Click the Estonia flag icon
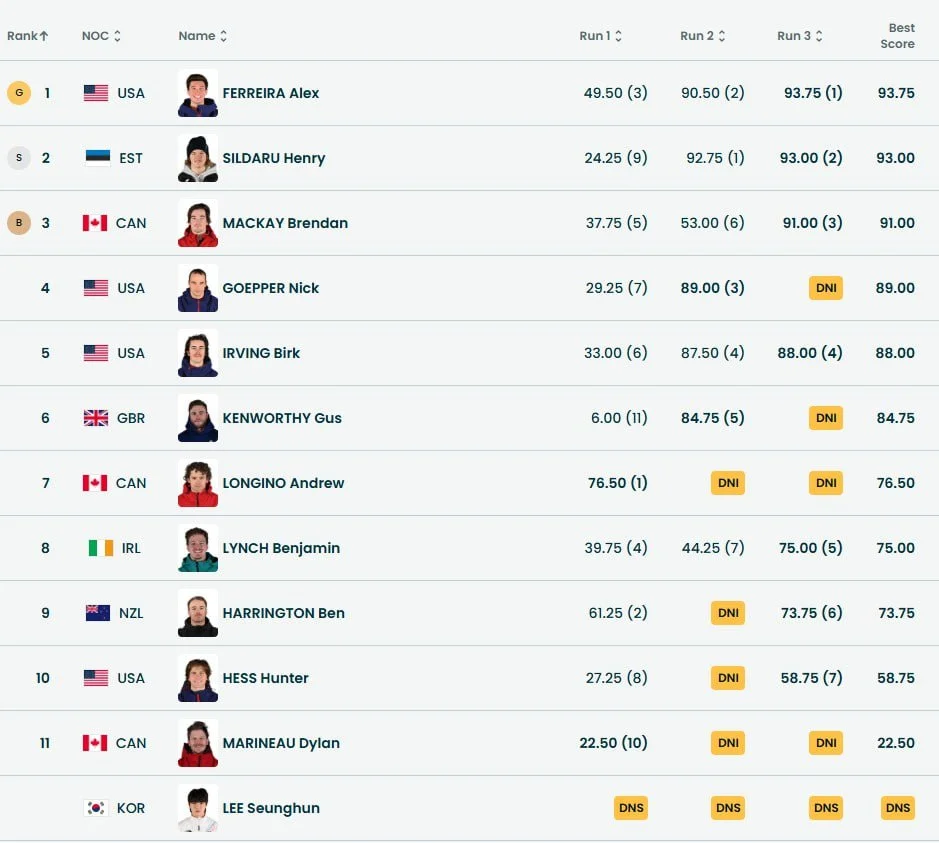This screenshot has width=939, height=843. (97, 158)
